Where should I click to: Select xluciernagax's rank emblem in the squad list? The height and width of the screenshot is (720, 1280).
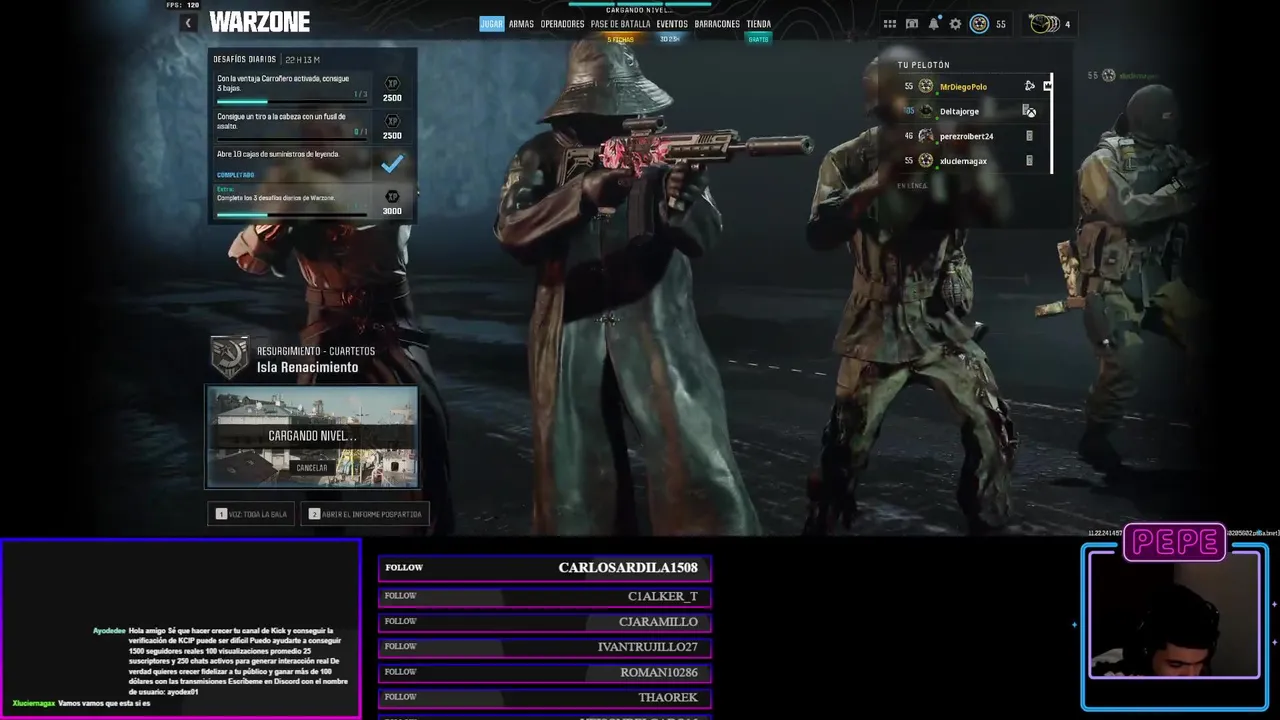coord(926,160)
